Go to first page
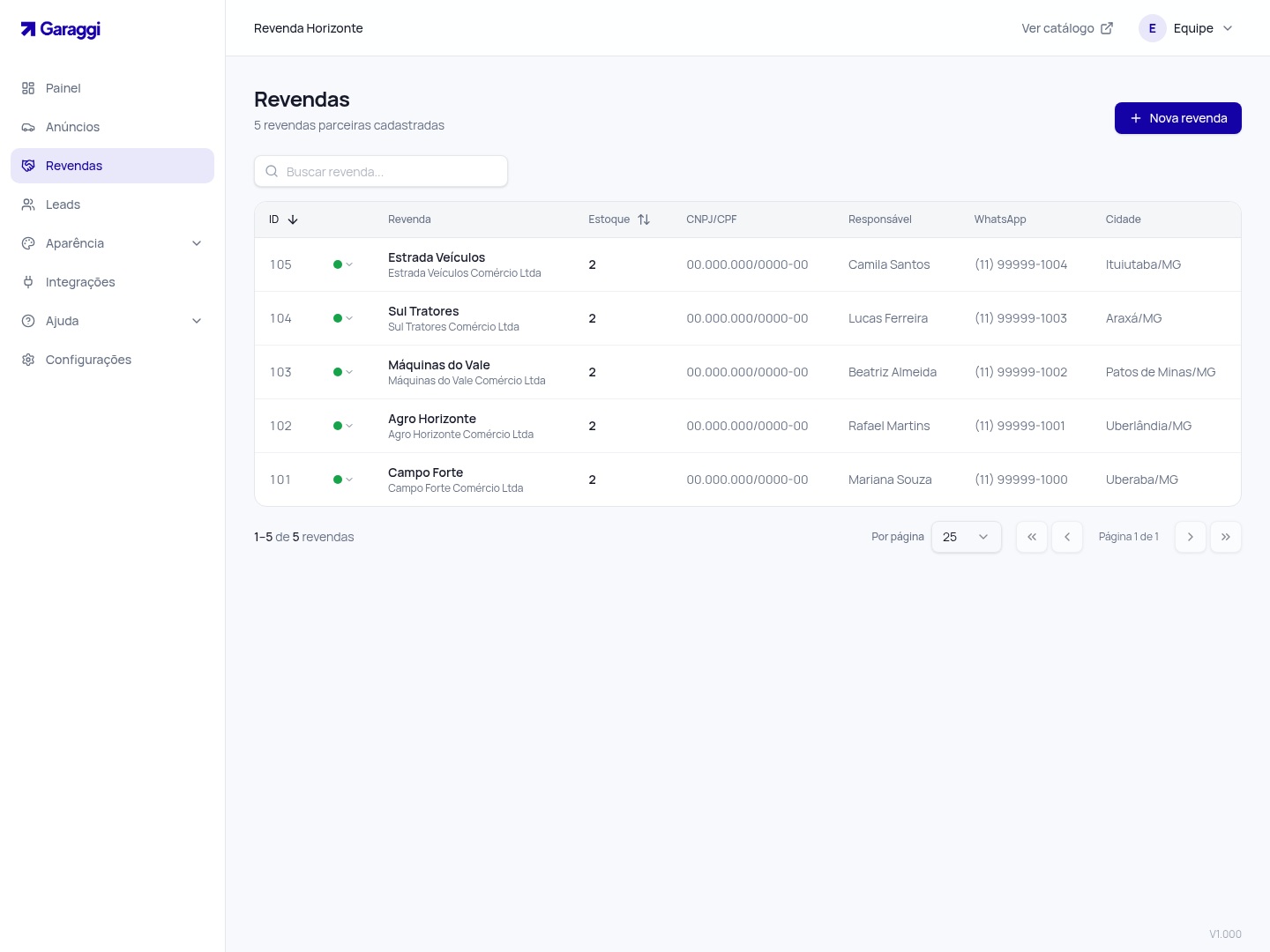The image size is (1270, 952). [x=1032, y=537]
